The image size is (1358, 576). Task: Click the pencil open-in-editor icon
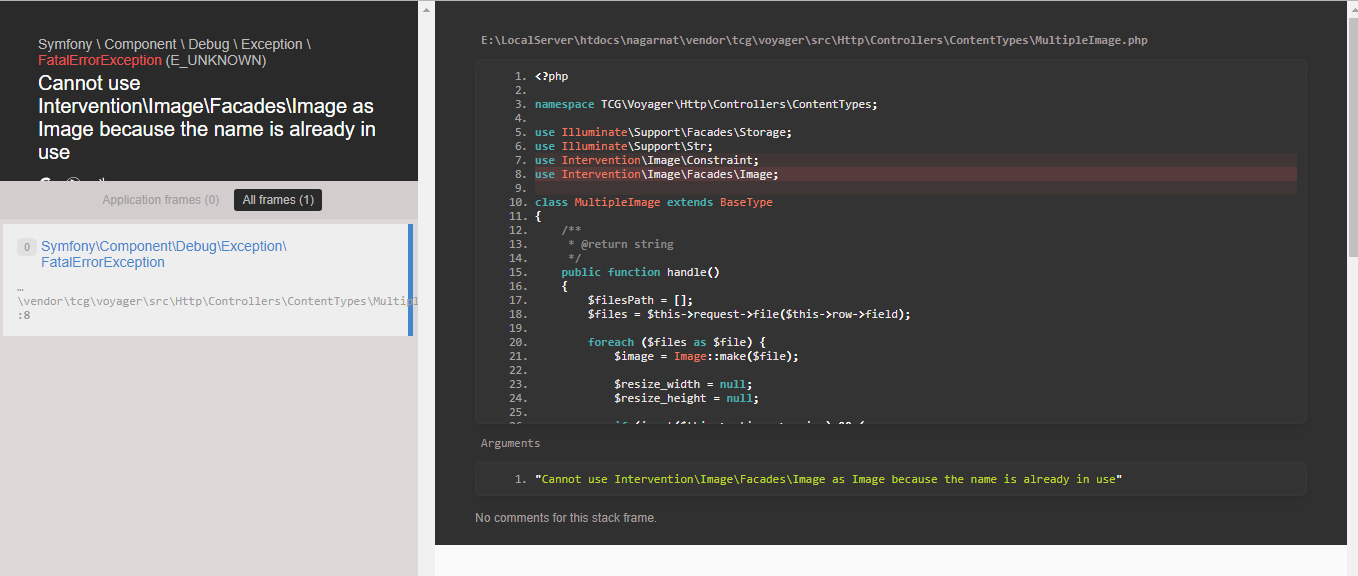[x=100, y=180]
